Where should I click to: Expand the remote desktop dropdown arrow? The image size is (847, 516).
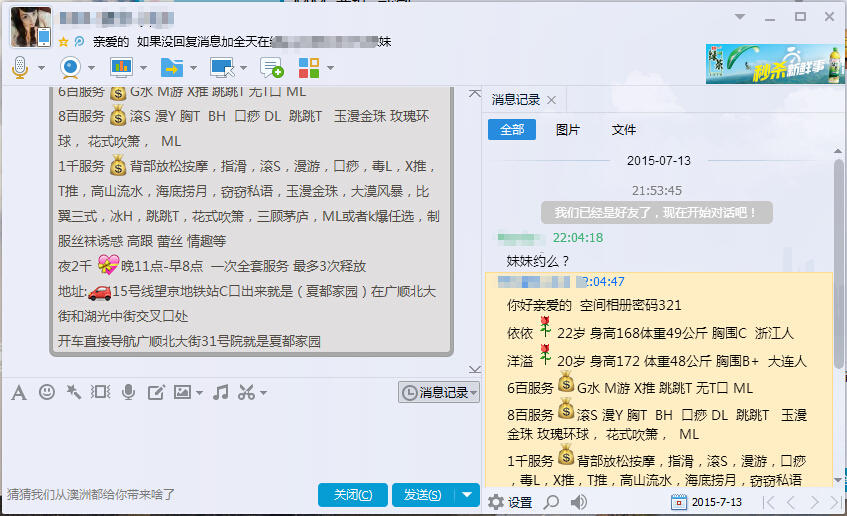(244, 68)
